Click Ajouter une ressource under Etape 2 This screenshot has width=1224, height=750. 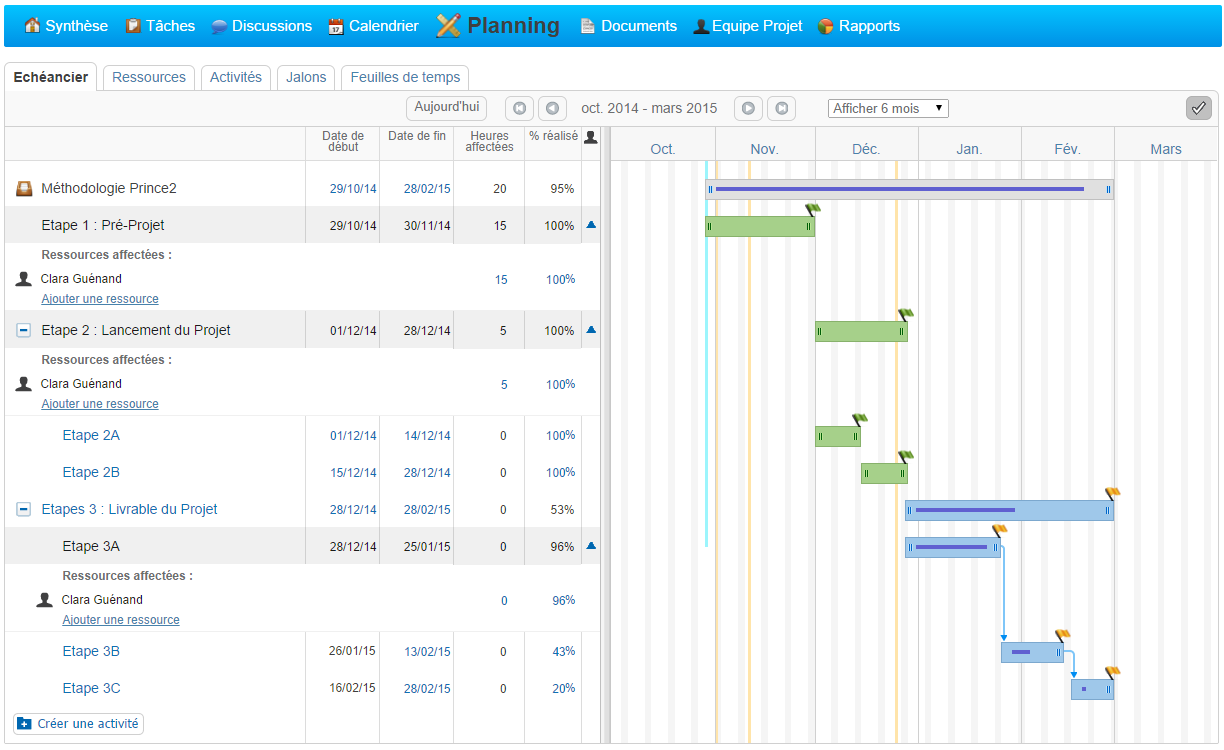pyautogui.click(x=100, y=404)
